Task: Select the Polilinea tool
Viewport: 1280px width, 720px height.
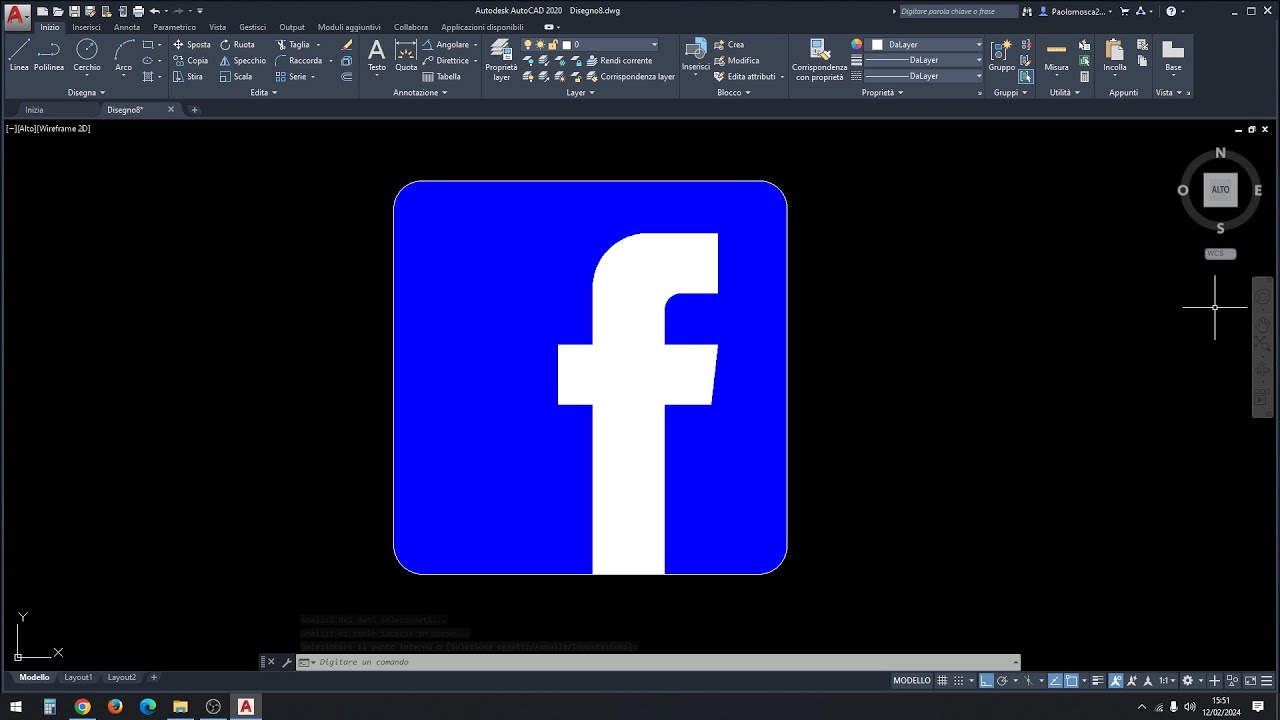Action: pyautogui.click(x=49, y=55)
